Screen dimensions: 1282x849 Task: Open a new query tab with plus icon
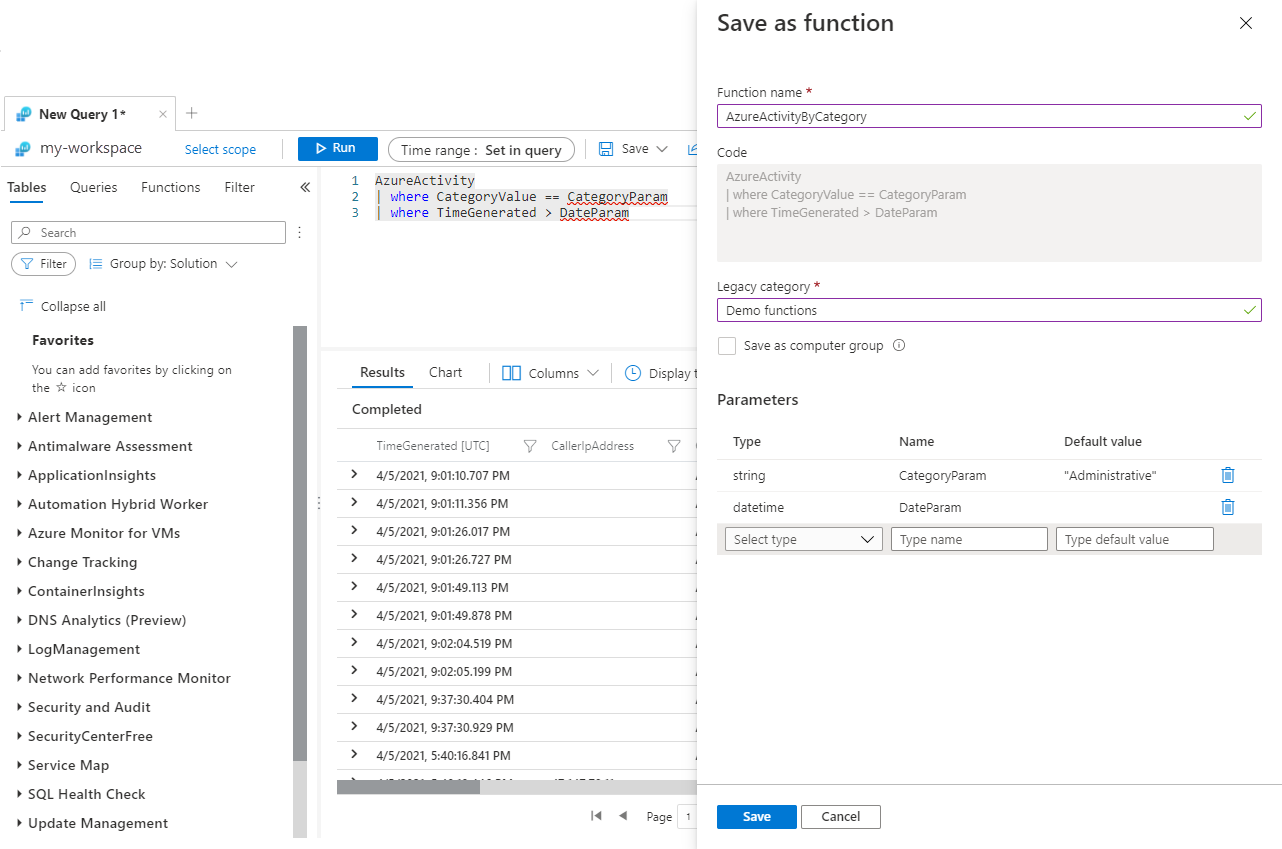pyautogui.click(x=192, y=113)
